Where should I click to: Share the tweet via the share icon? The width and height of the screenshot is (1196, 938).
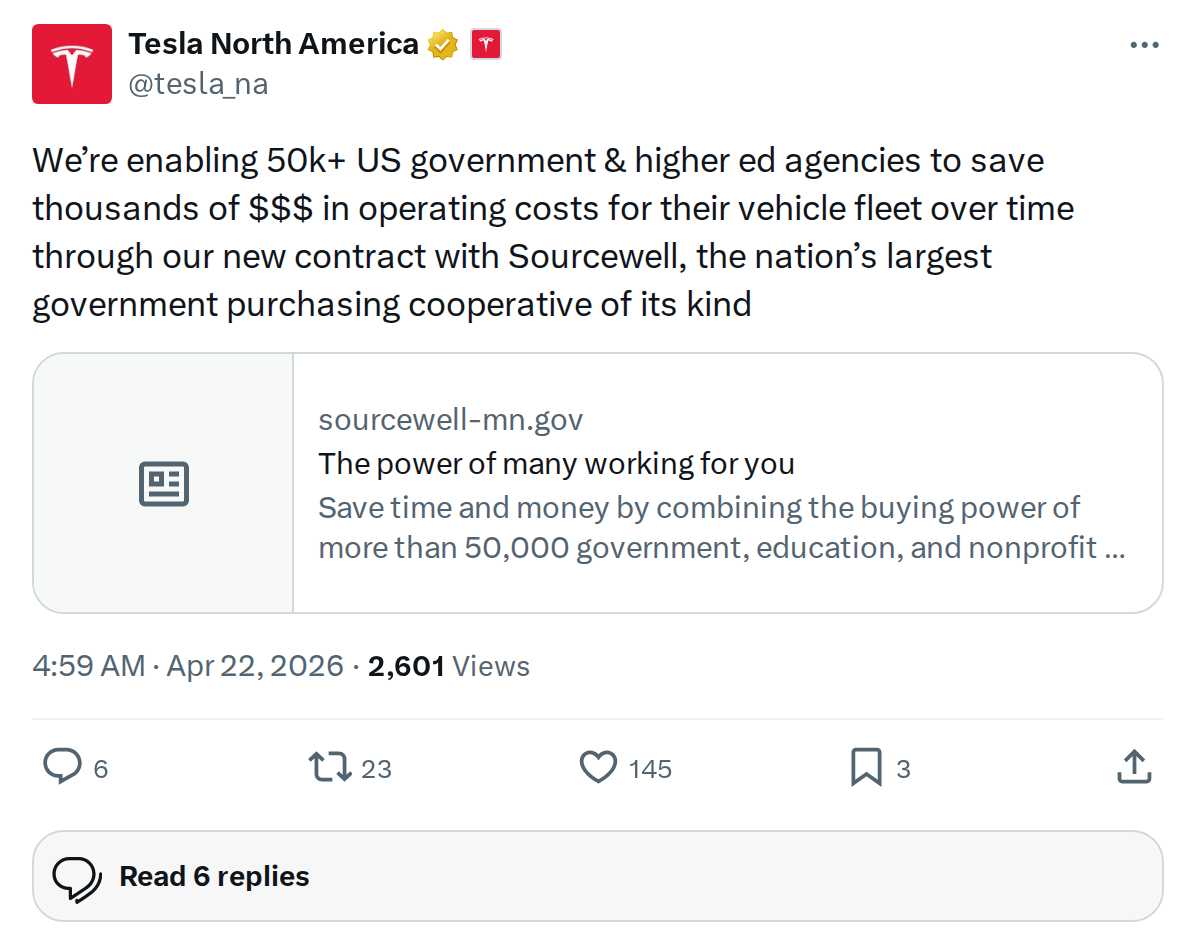1134,766
